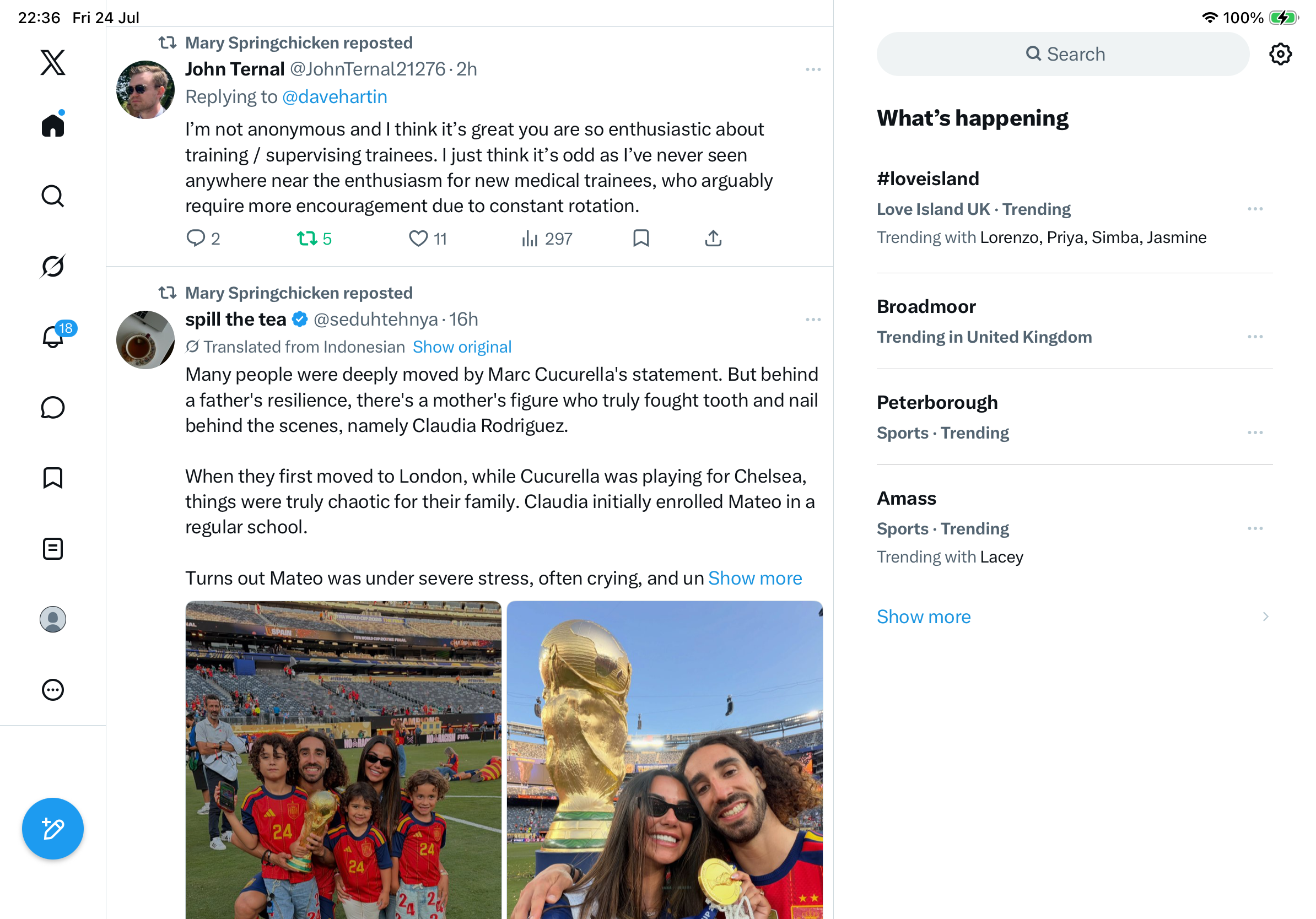Focus the Search input field

tap(1062, 55)
